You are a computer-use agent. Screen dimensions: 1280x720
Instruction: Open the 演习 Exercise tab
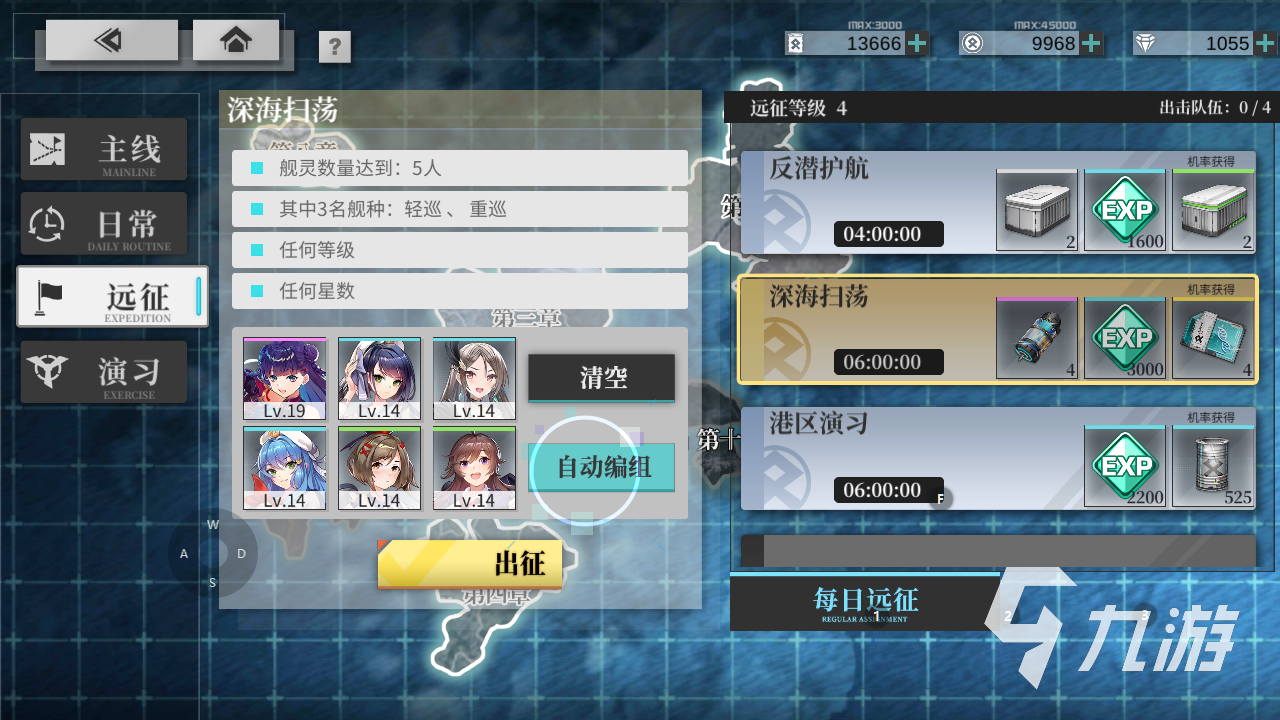click(104, 372)
